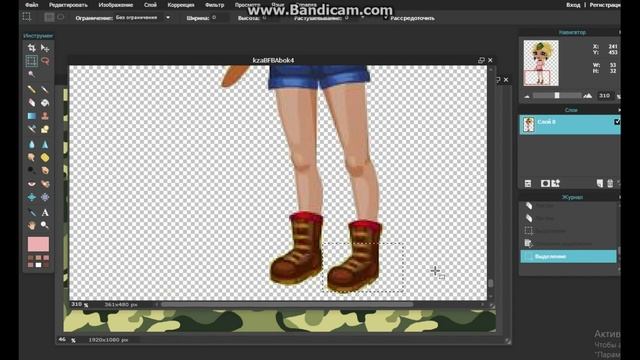The width and height of the screenshot is (640, 360).
Task: Click the Вход login link
Action: (x=573, y=5)
